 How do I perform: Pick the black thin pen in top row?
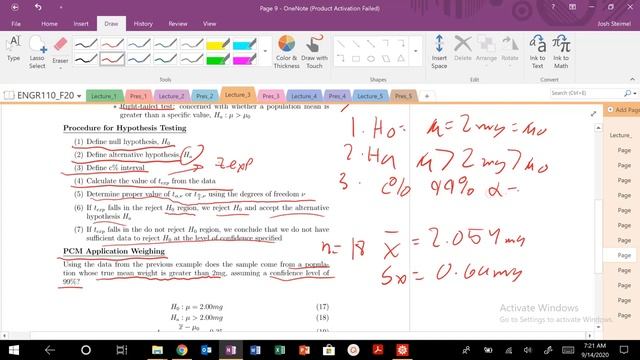click(86, 44)
